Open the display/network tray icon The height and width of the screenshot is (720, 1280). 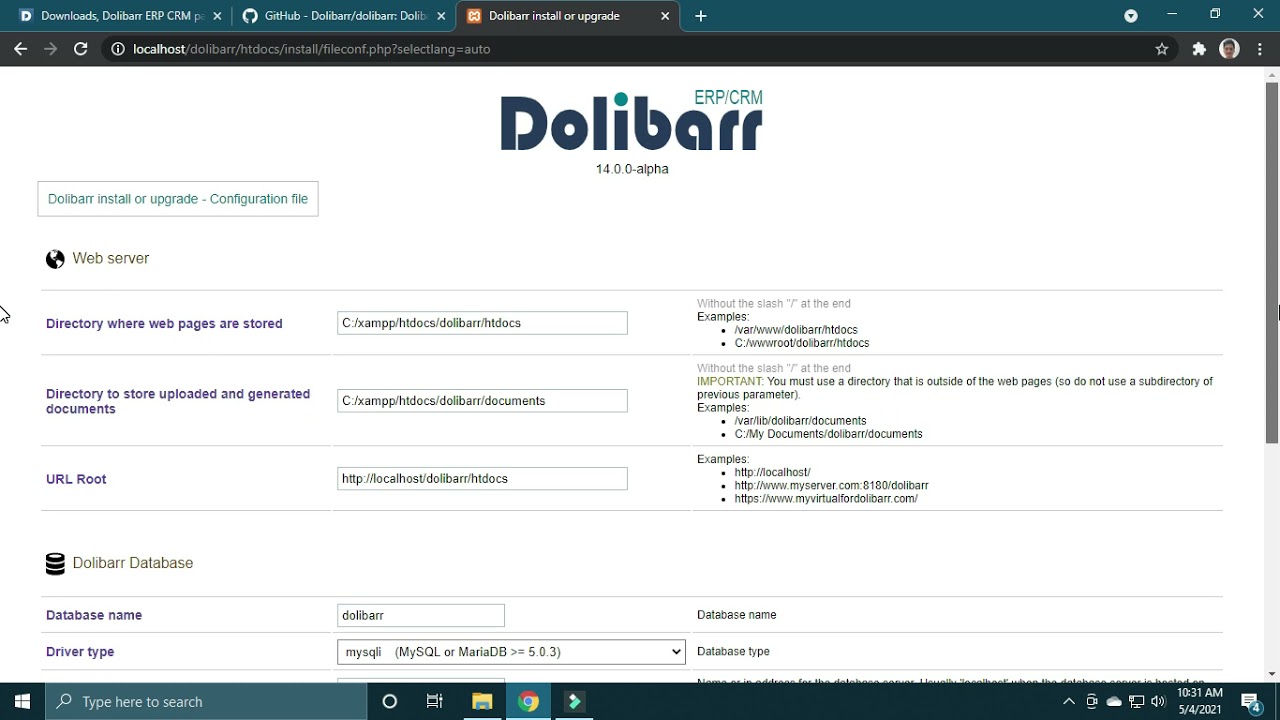pyautogui.click(x=1136, y=701)
